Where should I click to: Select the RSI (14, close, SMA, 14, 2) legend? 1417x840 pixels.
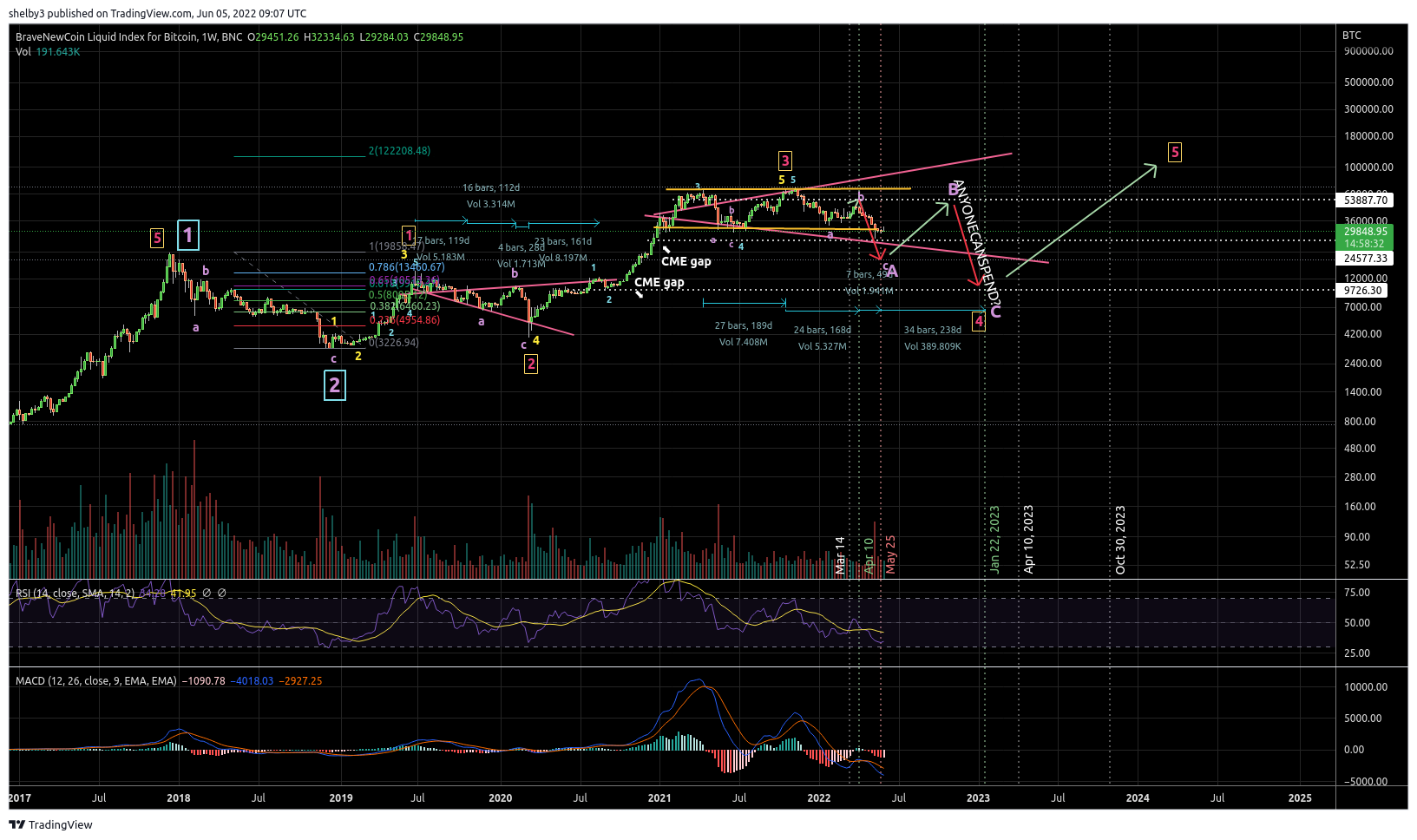coord(75,594)
